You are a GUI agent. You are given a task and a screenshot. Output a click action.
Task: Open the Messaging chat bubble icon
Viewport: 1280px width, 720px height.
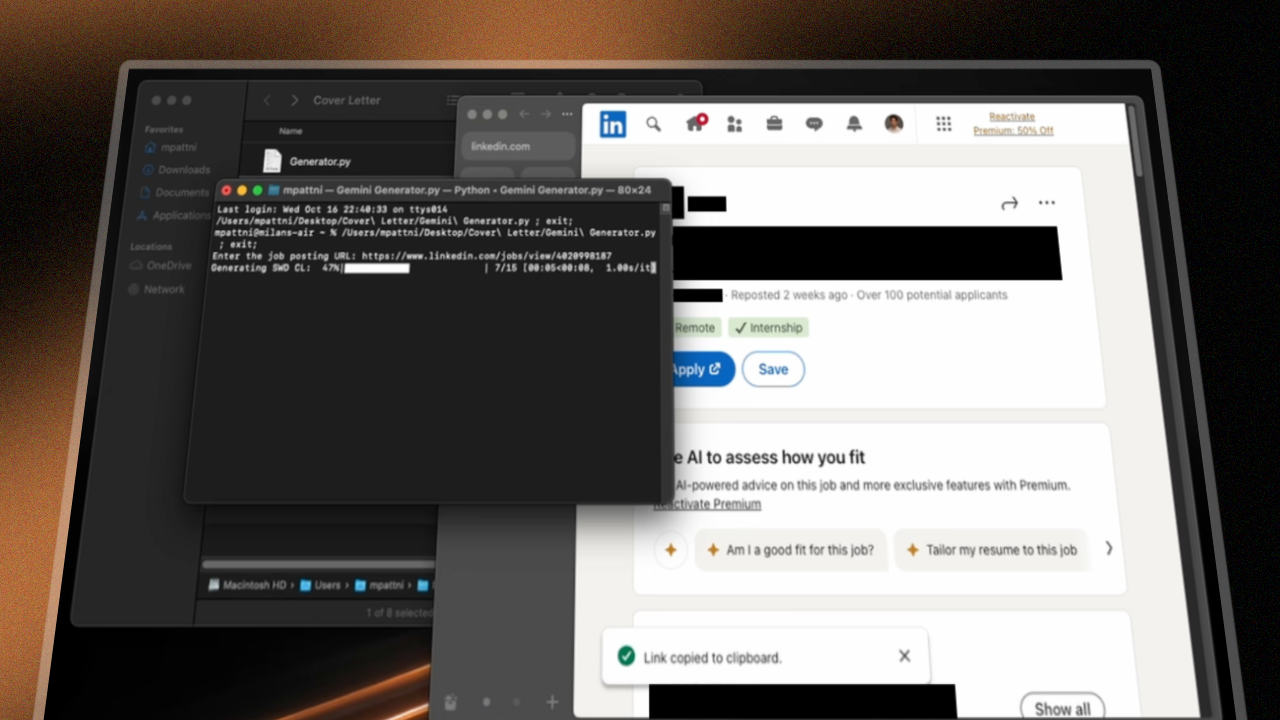[814, 124]
